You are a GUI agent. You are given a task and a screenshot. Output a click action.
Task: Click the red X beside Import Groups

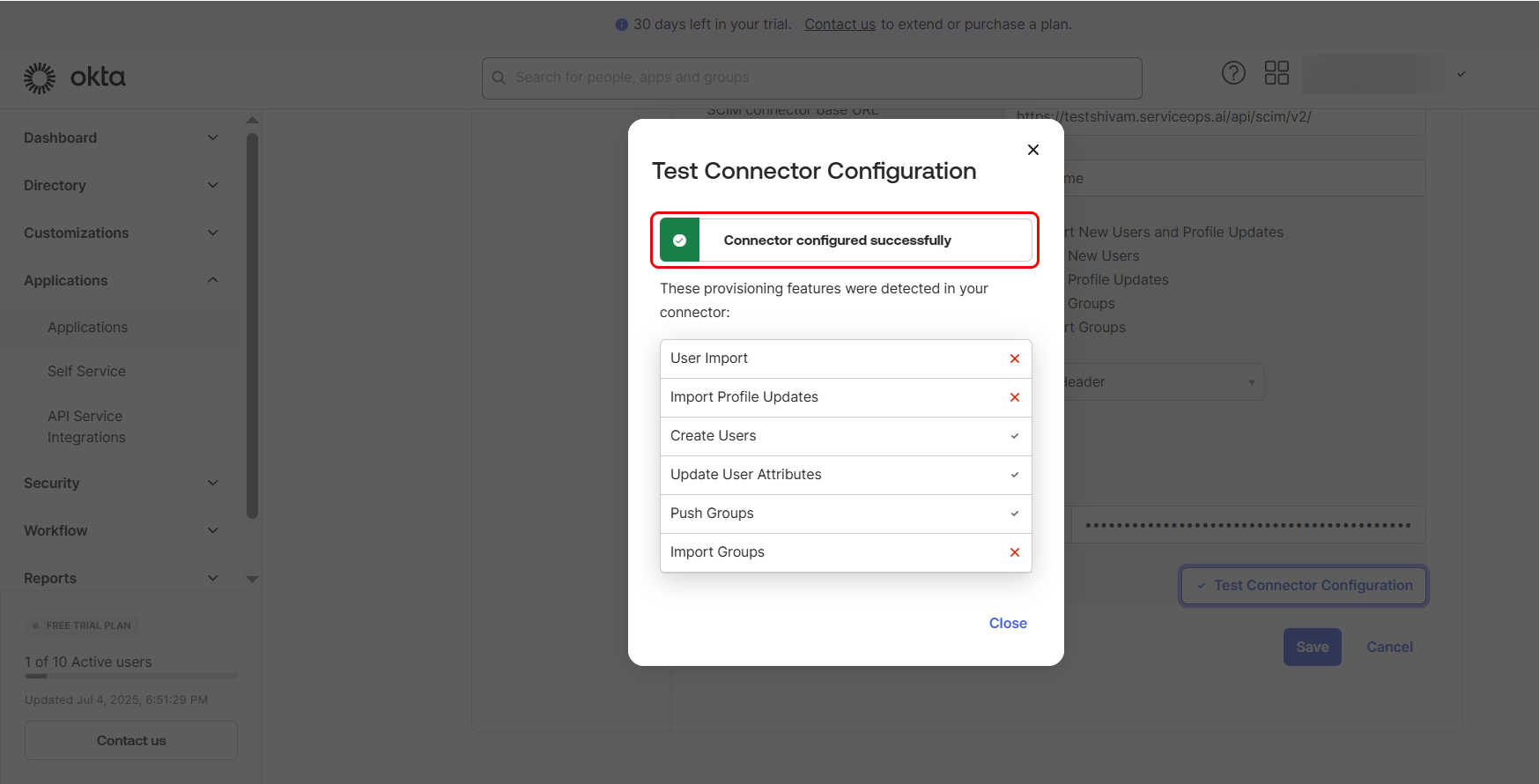(1015, 552)
